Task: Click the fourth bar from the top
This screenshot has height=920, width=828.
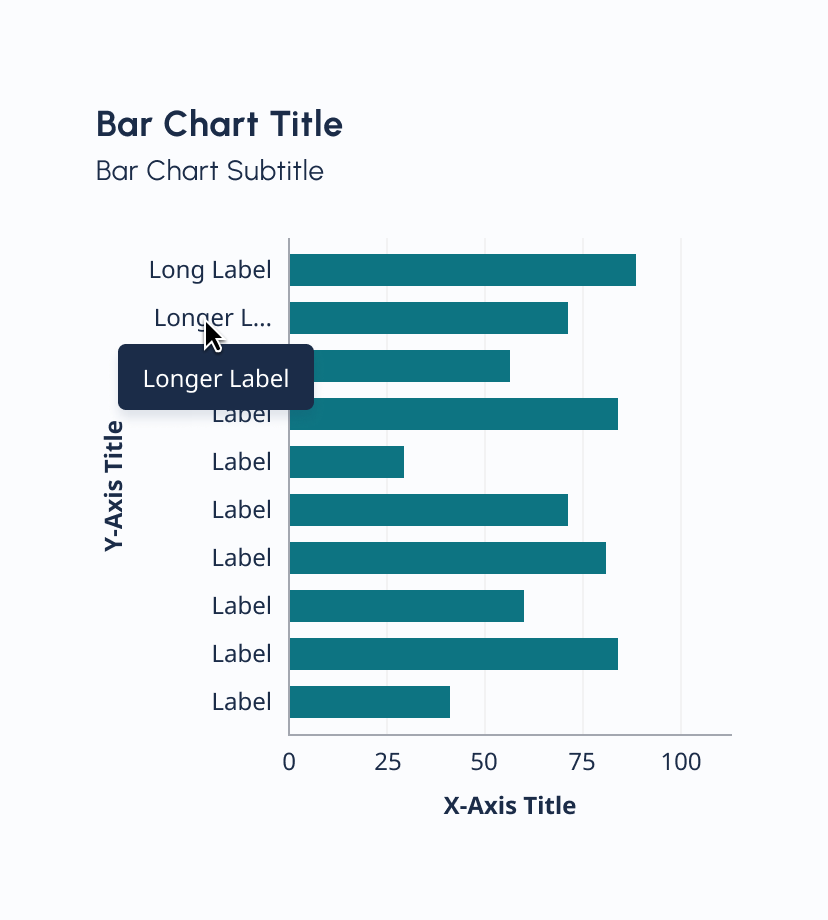Action: [x=453, y=414]
